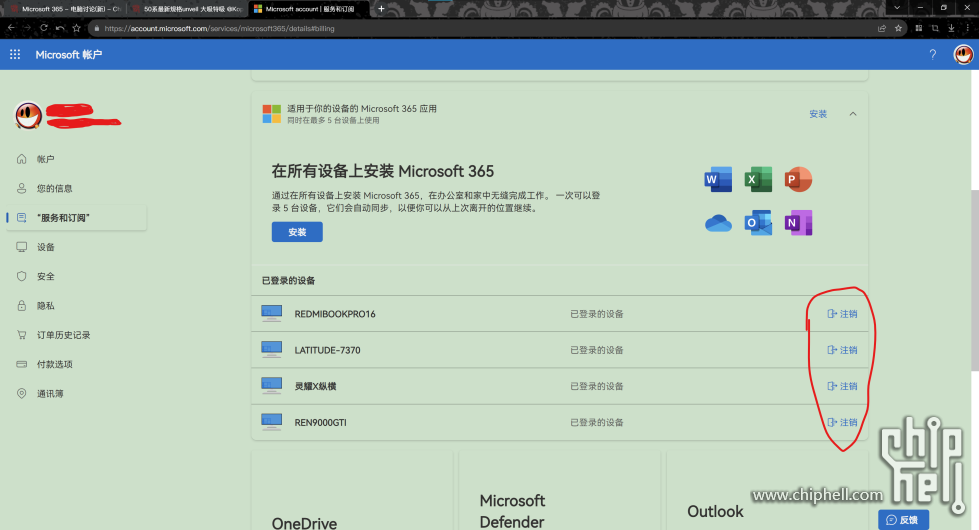Click the star icon left of the address bar
Viewport: 979px width, 530px height.
[x=76, y=28]
